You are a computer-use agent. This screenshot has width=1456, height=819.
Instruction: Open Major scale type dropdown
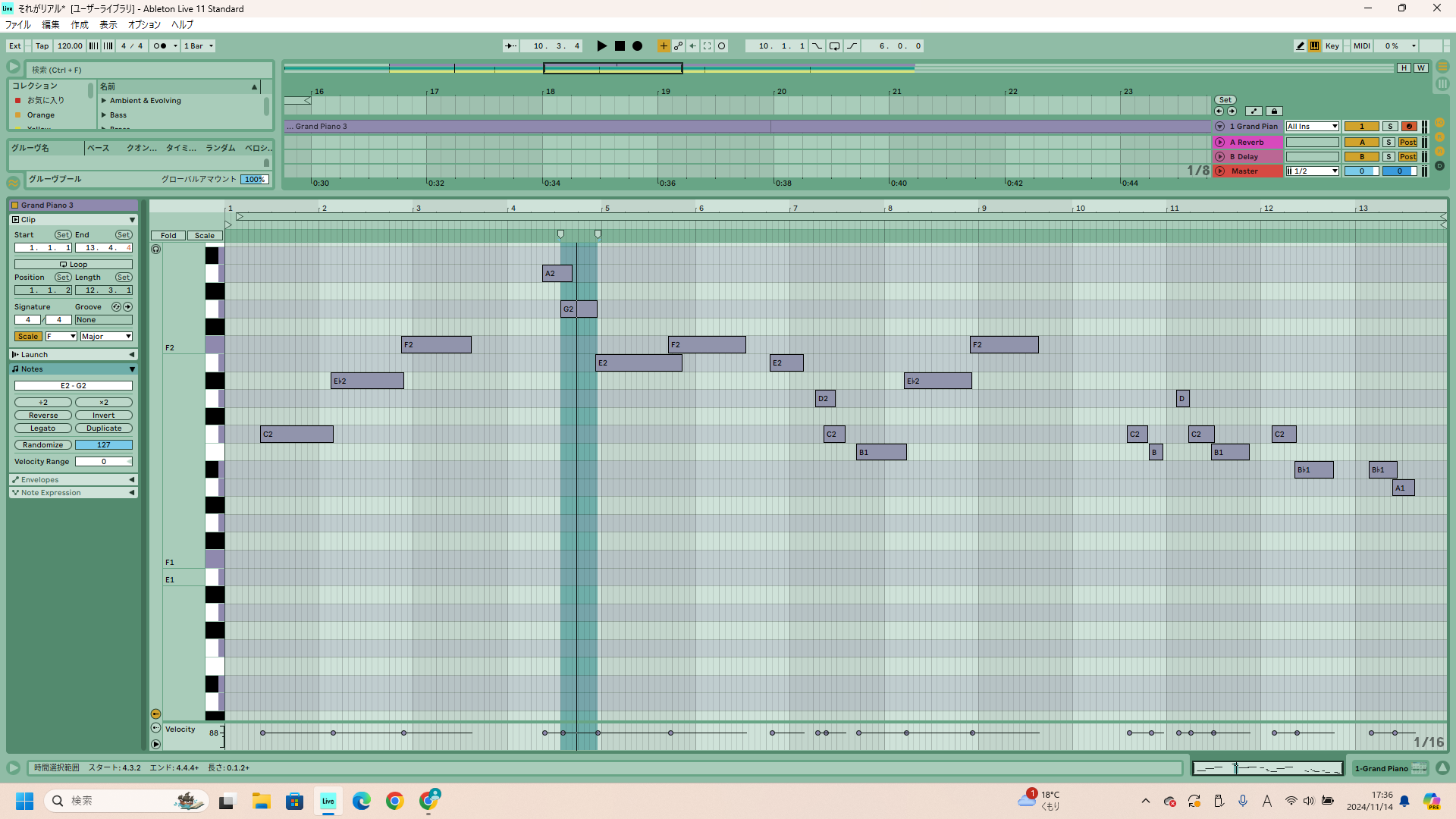[106, 337]
